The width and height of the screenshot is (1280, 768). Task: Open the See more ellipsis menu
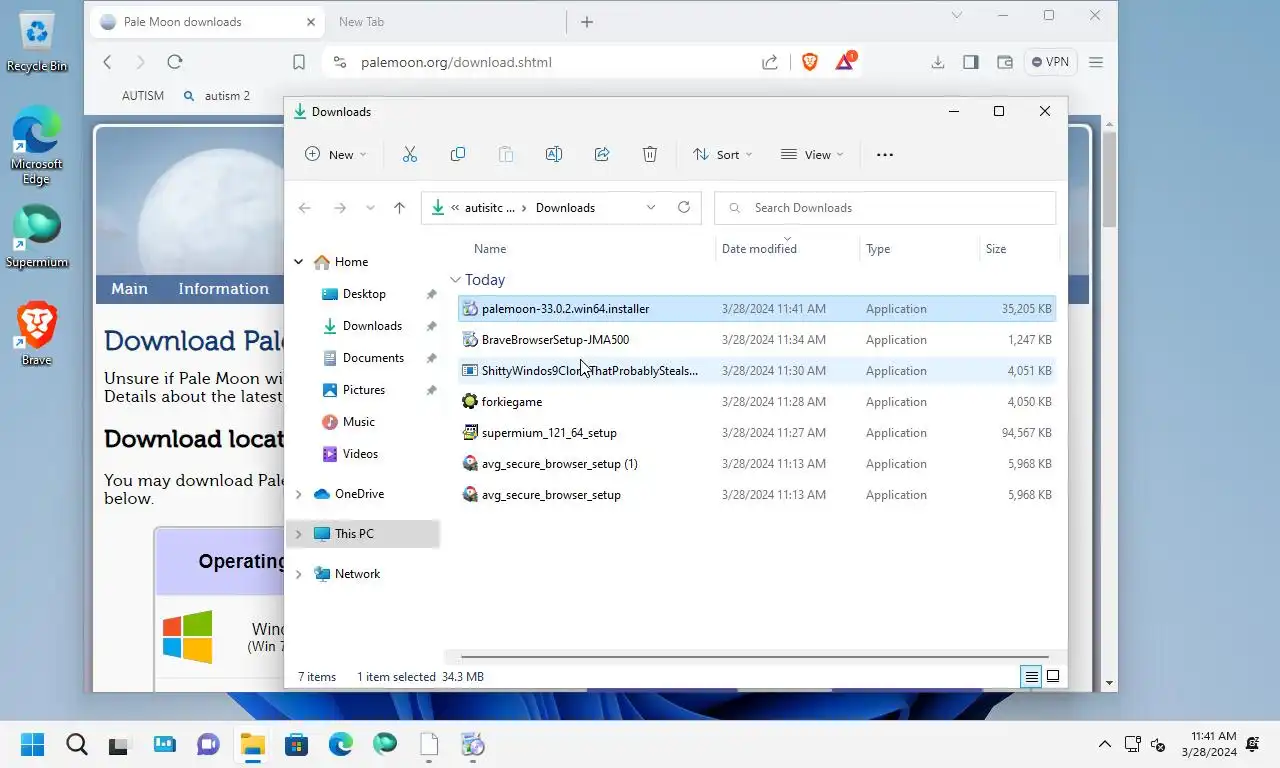[884, 155]
